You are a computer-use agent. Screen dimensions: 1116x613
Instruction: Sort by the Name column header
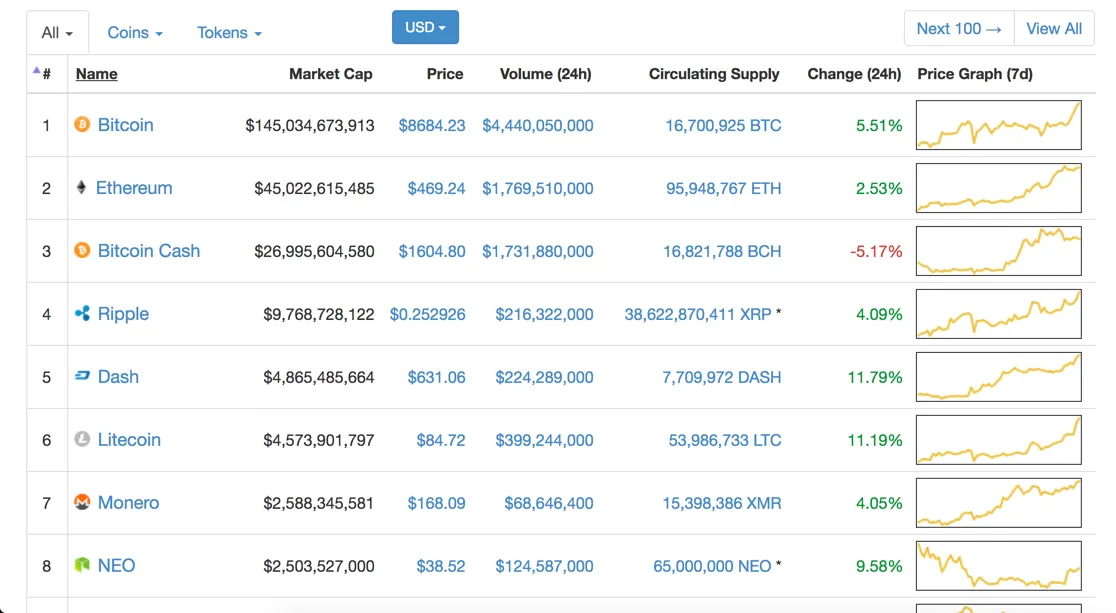97,74
